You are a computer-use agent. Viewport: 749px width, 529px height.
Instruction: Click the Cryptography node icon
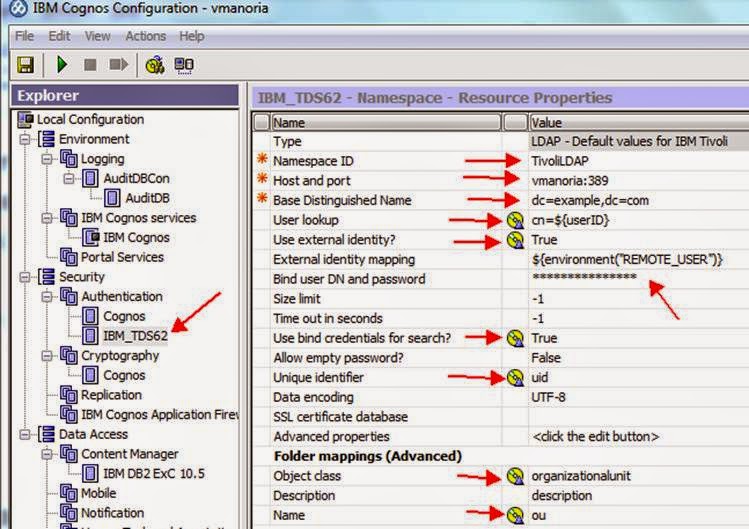(69, 356)
